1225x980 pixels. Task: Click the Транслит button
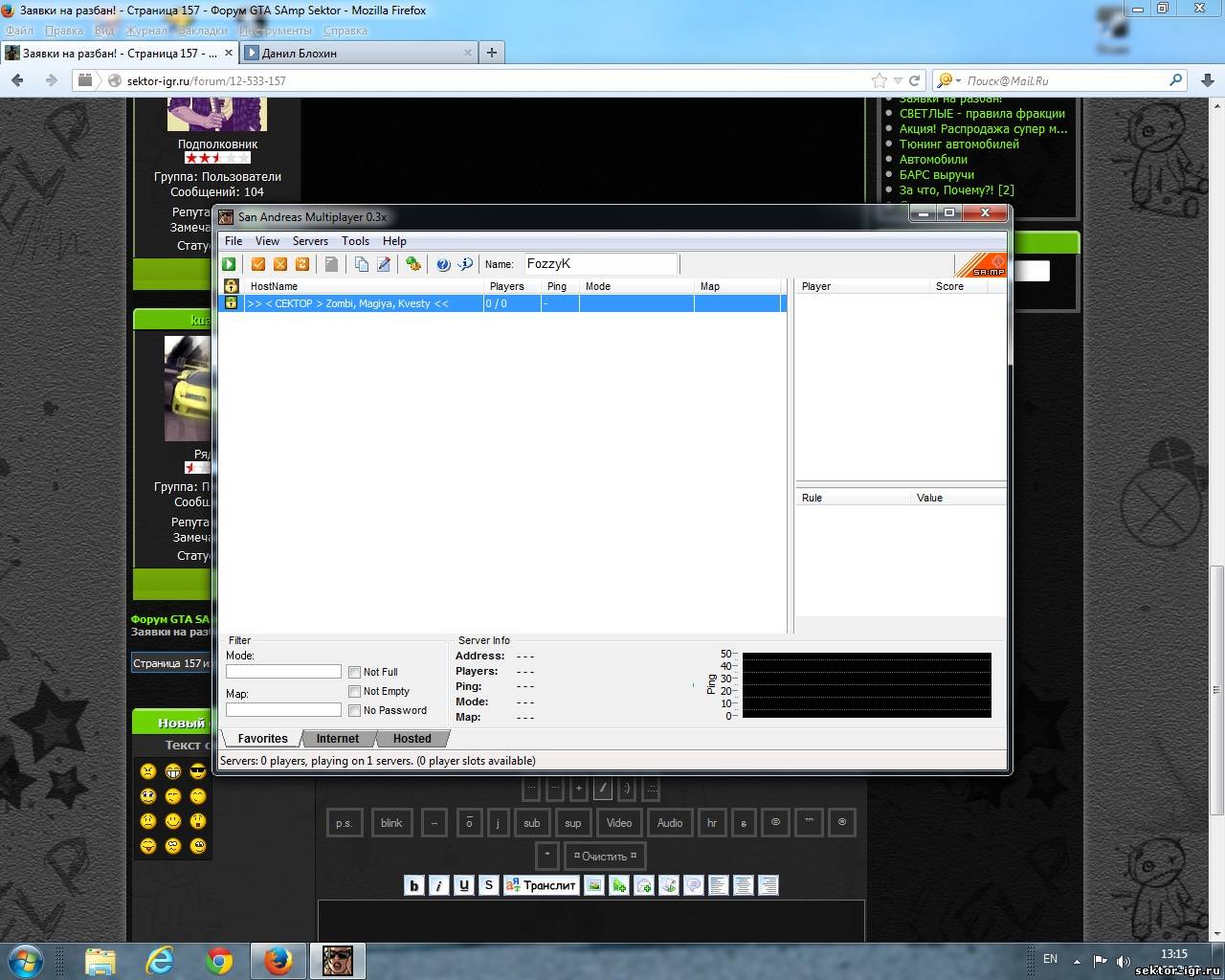(542, 885)
